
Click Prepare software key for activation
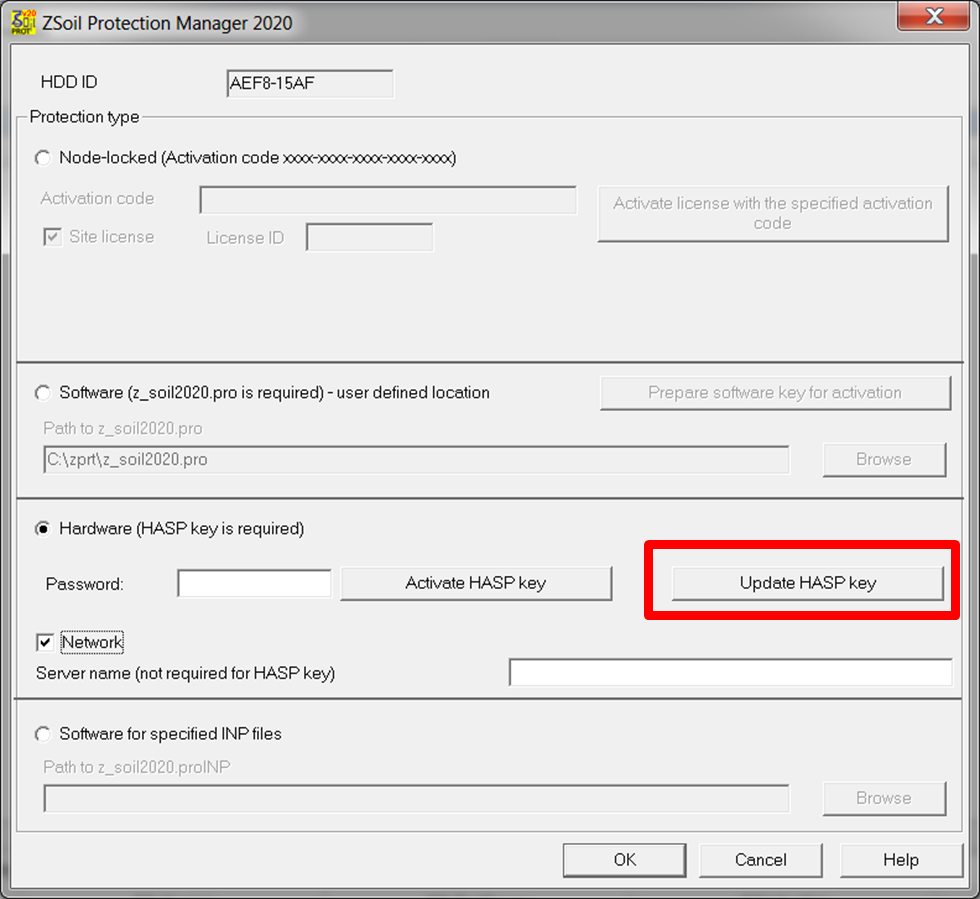[774, 393]
